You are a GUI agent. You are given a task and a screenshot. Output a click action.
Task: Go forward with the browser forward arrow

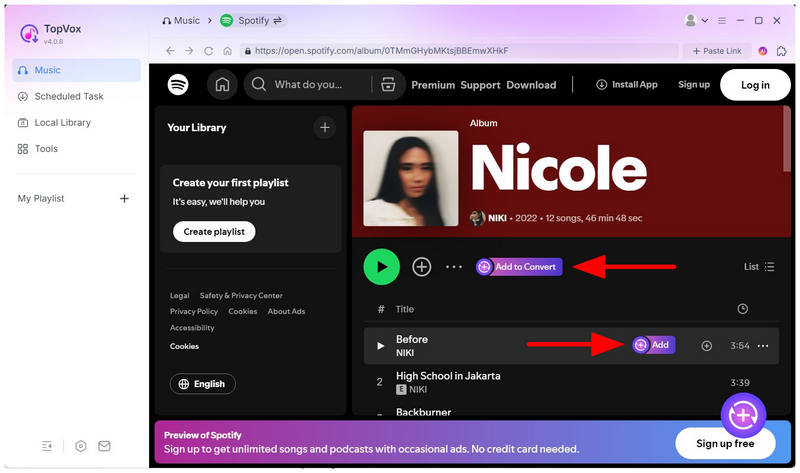point(189,51)
